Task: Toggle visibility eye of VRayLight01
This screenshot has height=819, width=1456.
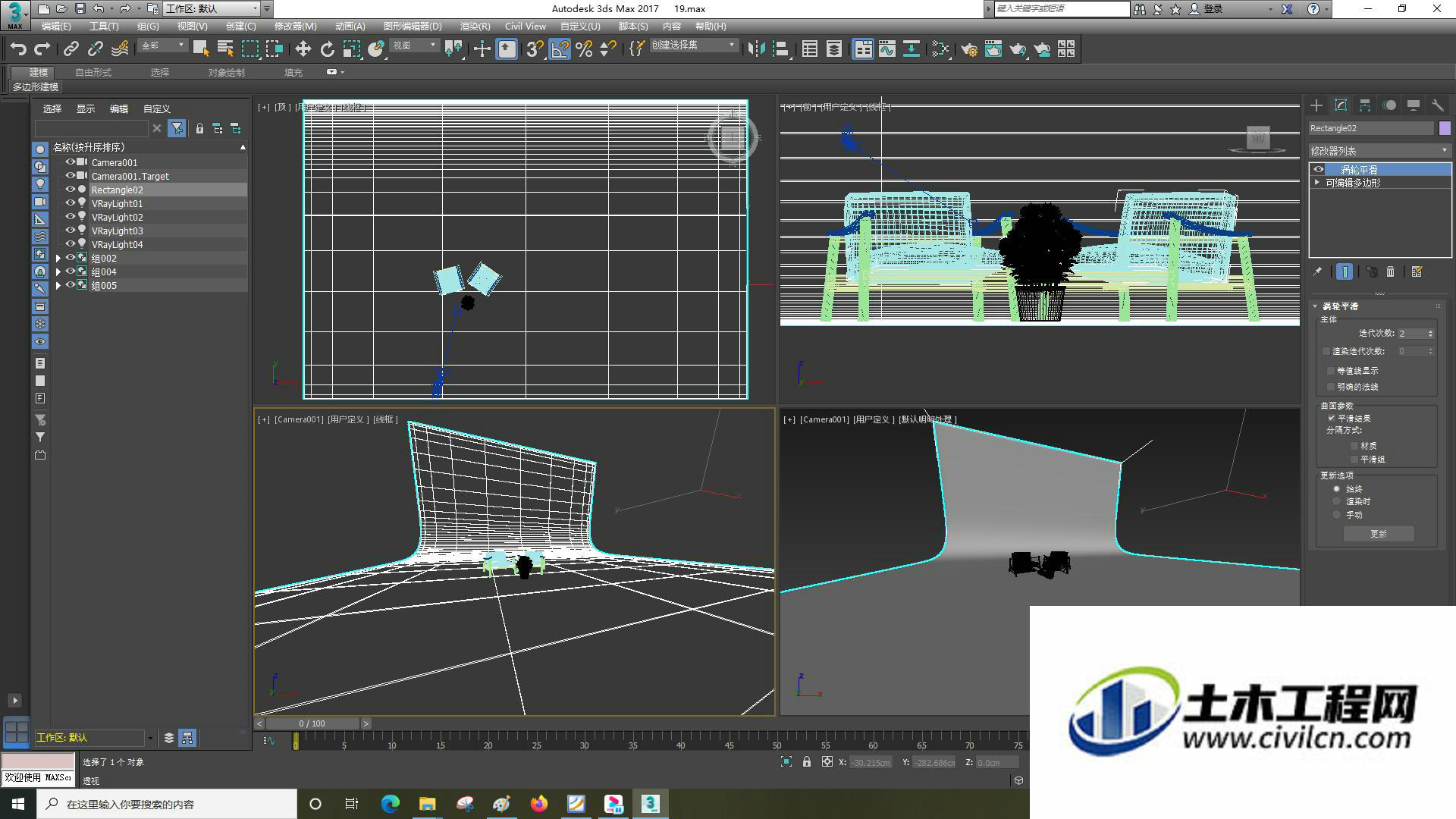Action: (71, 203)
